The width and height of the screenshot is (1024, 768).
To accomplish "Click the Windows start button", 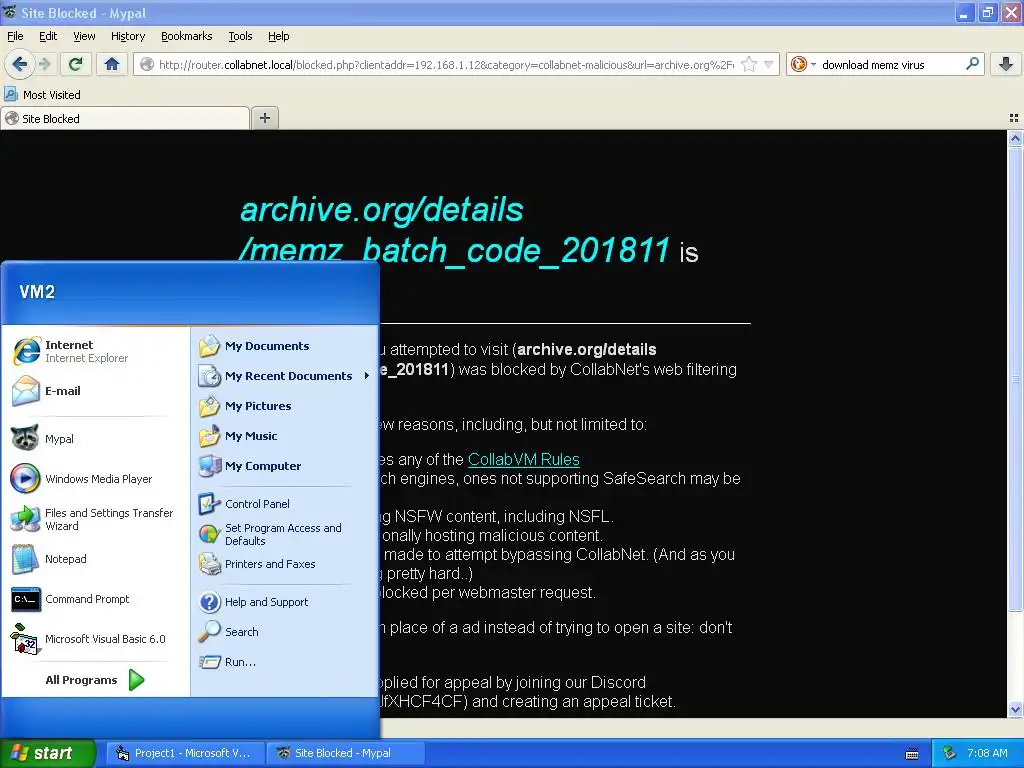I will point(47,753).
